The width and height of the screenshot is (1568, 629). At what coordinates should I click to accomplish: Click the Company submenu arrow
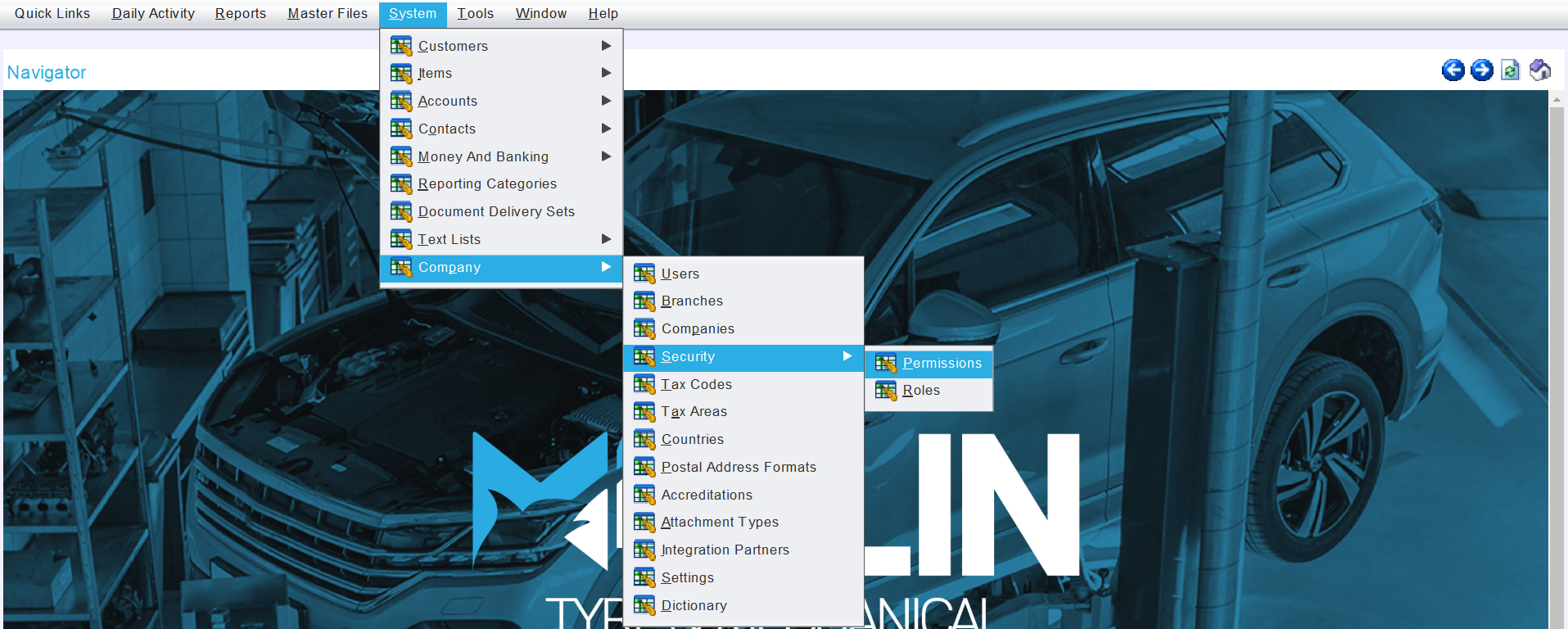click(x=606, y=267)
